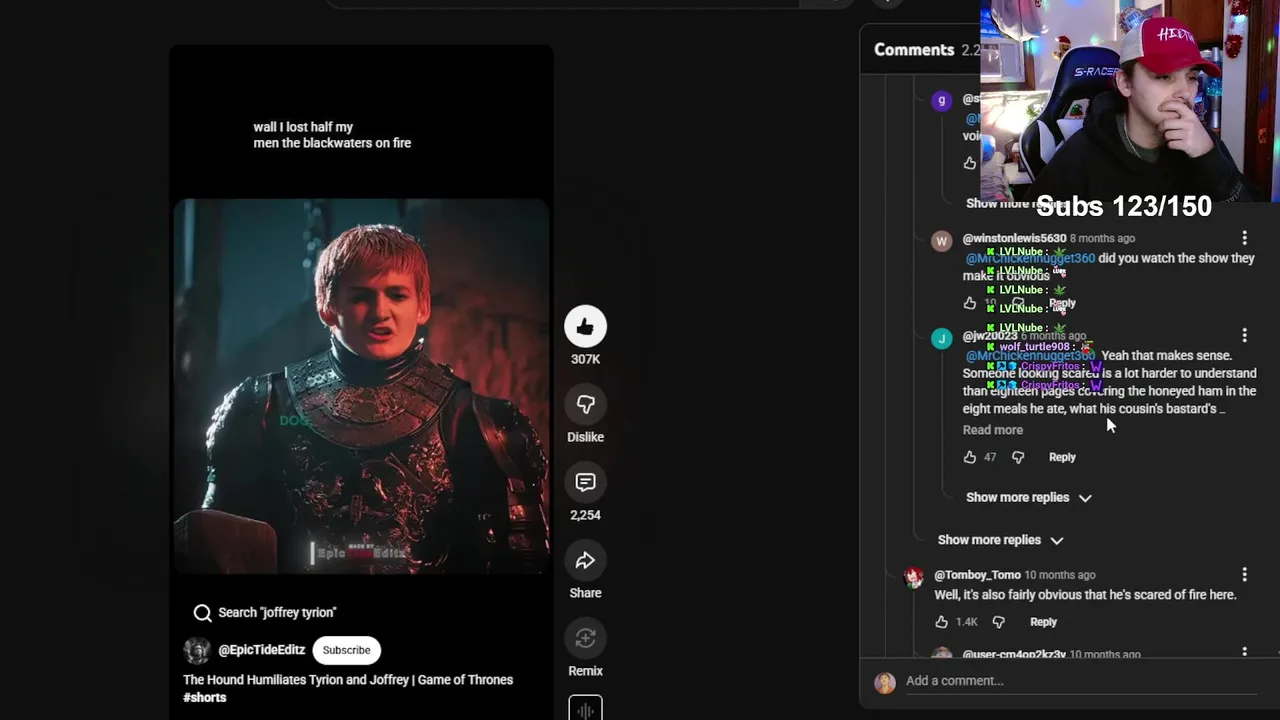Click the video title "The Hound Humiliates Tyrion and Joffrey"
Screen dimensions: 1280x720
pos(348,680)
